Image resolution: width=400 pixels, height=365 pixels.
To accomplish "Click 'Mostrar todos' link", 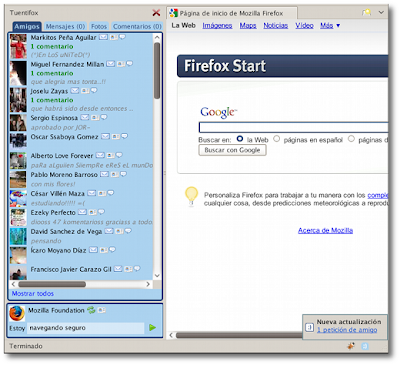I will tap(33, 294).
